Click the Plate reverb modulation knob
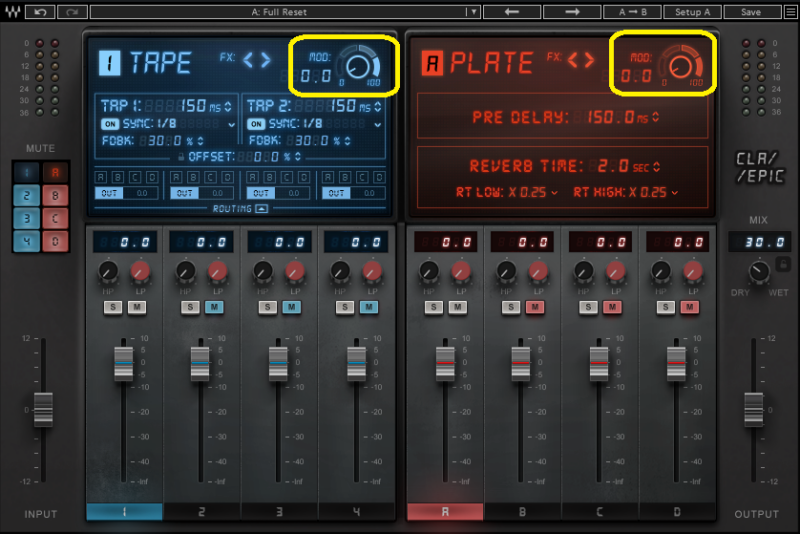The image size is (800, 534). click(681, 65)
